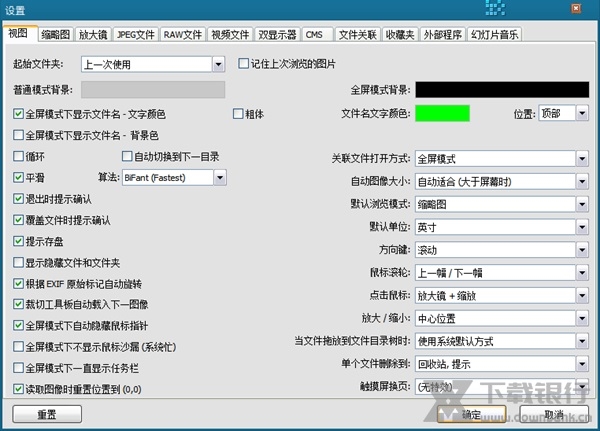Pick the 普通模式背景 gray color swatch

point(153,90)
